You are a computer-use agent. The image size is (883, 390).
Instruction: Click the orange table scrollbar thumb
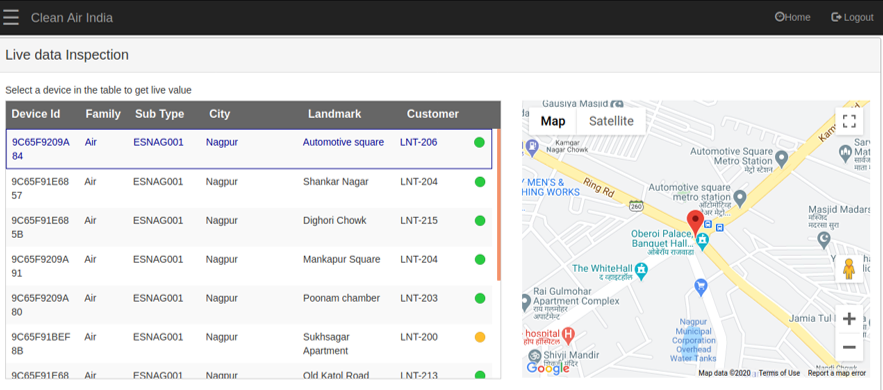(499, 204)
